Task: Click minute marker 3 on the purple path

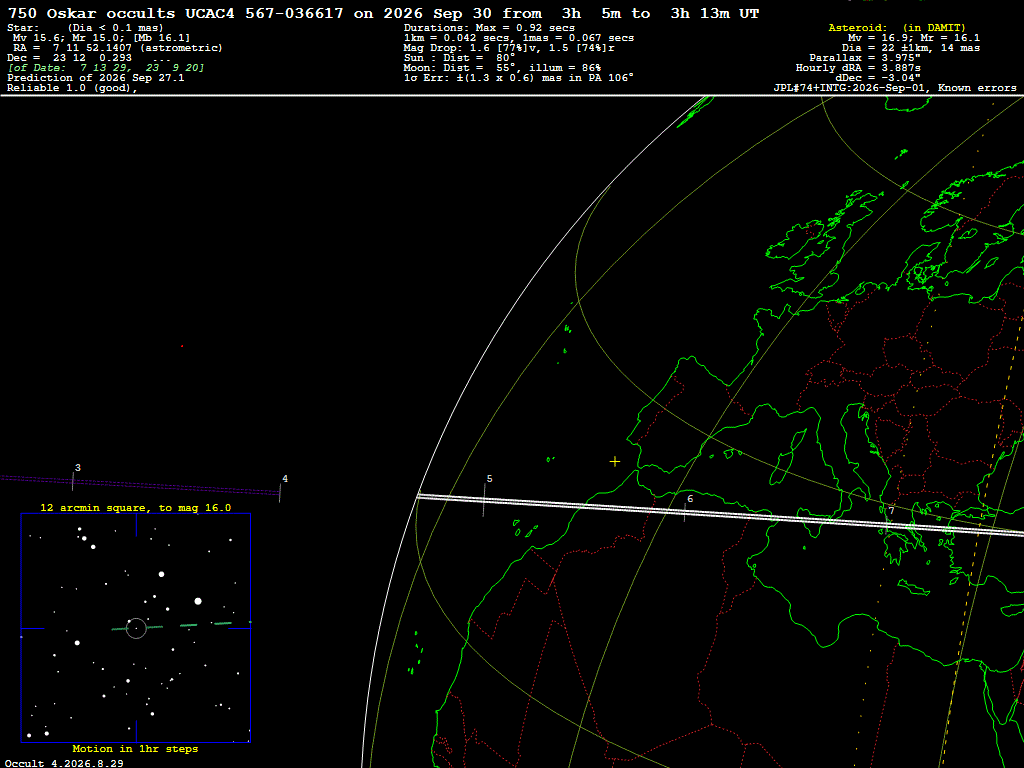Action: 73,477
